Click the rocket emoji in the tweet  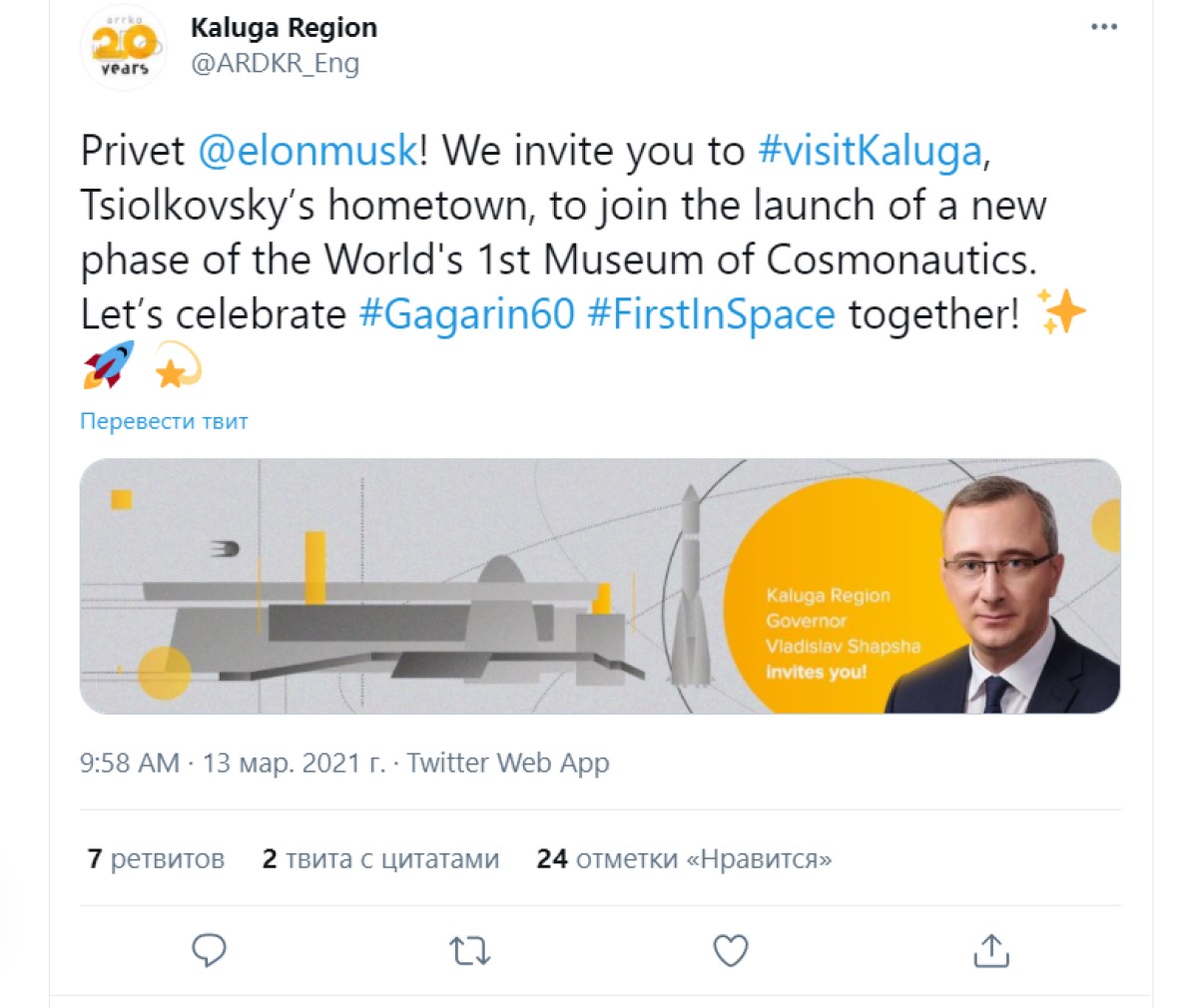(109, 365)
